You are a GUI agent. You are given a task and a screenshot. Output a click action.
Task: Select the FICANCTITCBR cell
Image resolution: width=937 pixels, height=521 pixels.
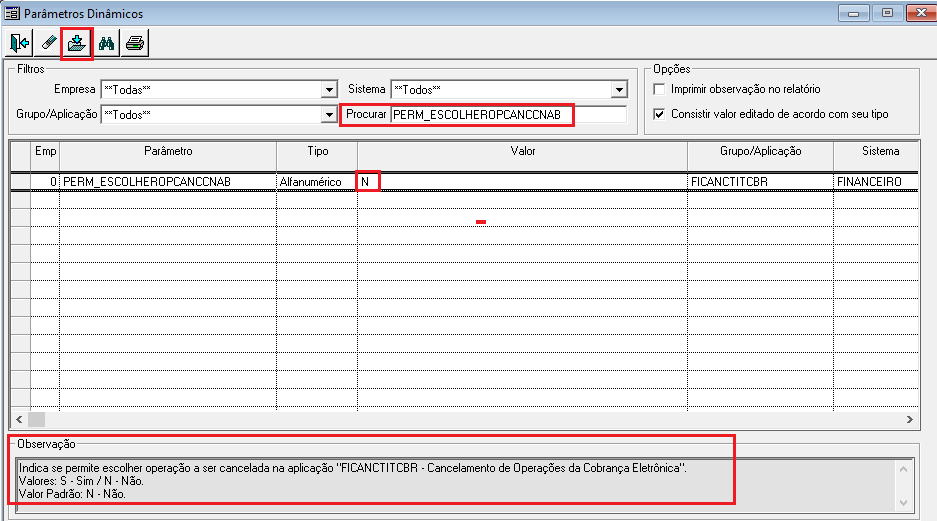(x=760, y=182)
